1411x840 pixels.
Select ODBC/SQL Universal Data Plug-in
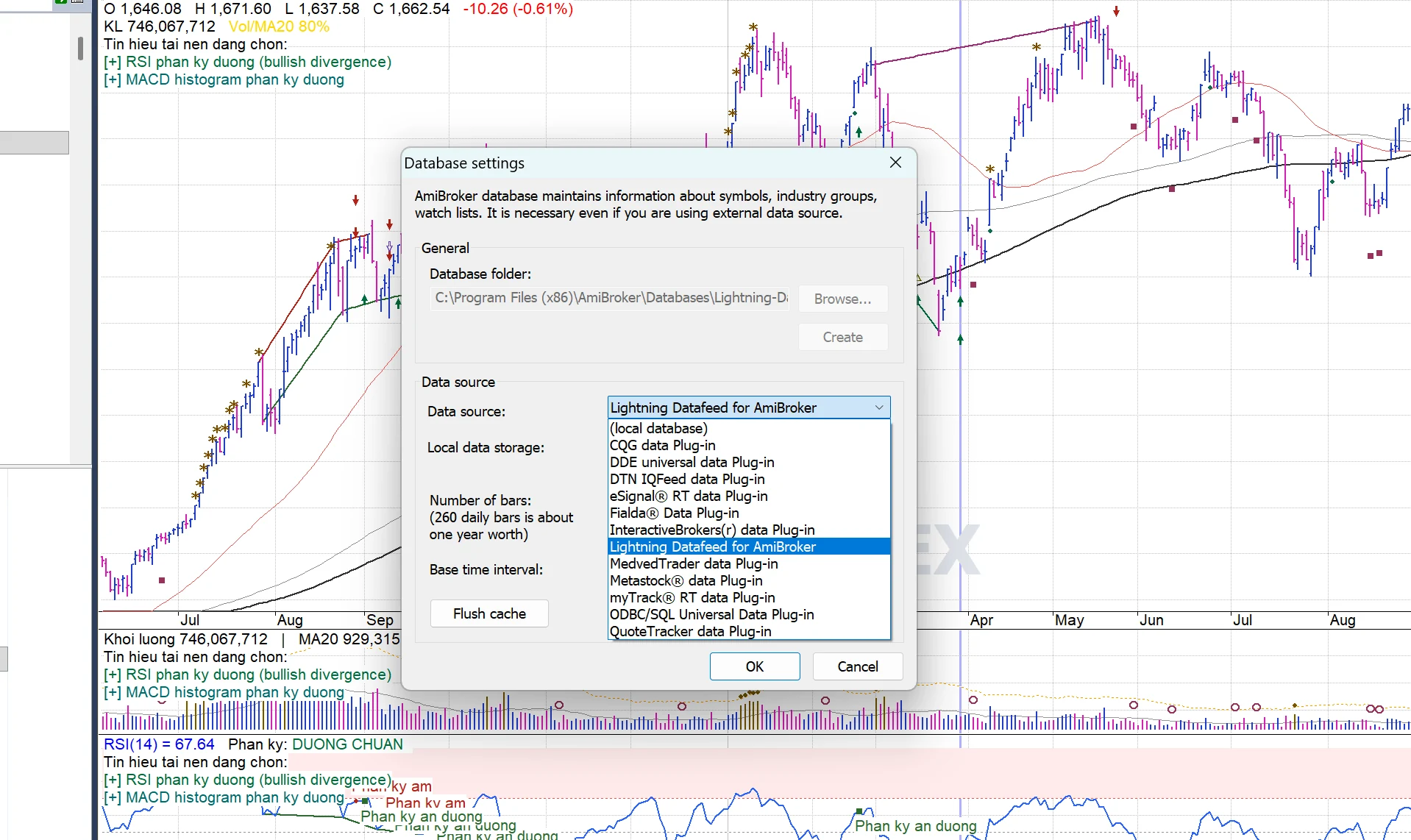point(749,614)
